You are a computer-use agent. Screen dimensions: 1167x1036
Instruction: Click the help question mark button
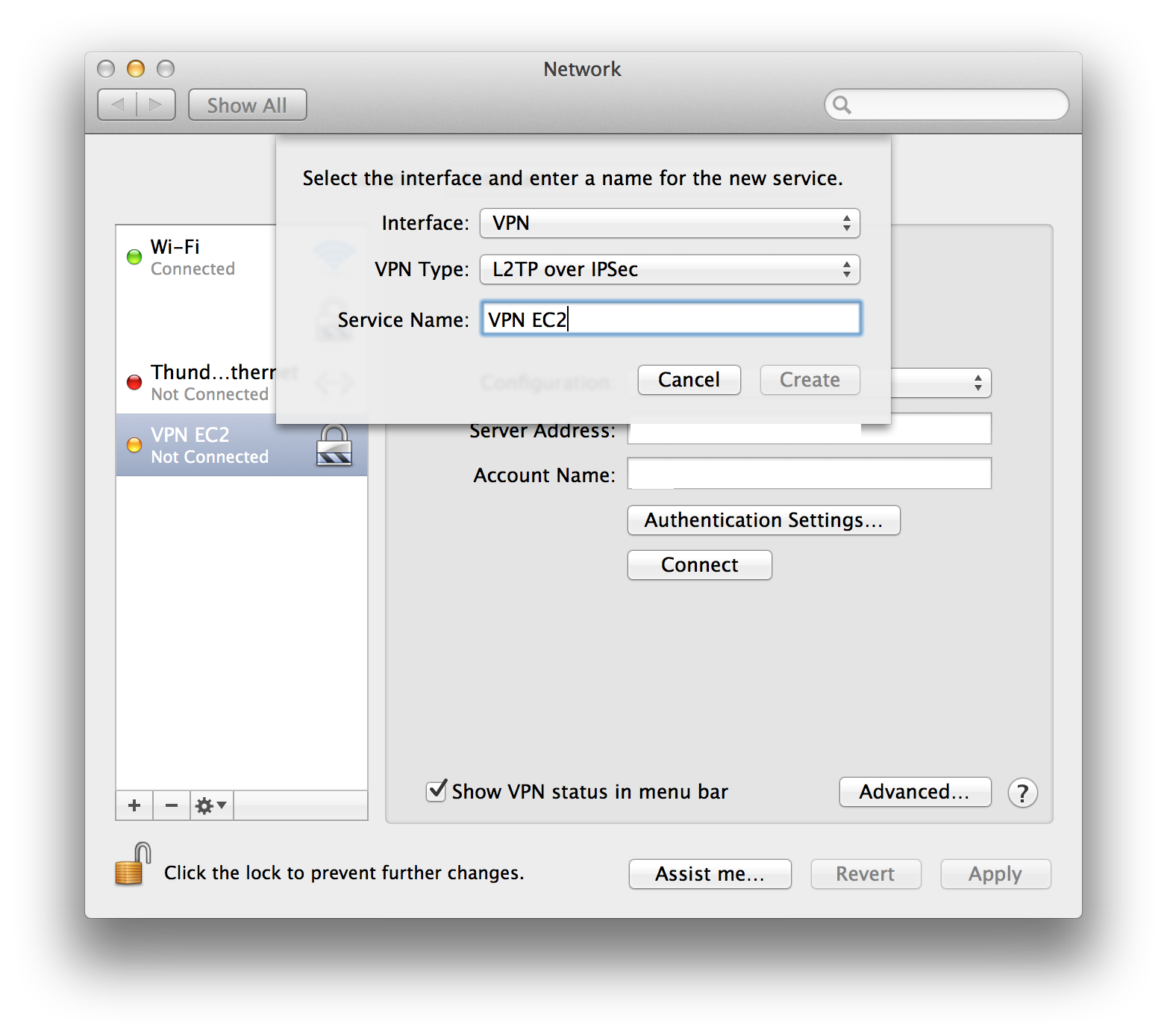(1022, 793)
